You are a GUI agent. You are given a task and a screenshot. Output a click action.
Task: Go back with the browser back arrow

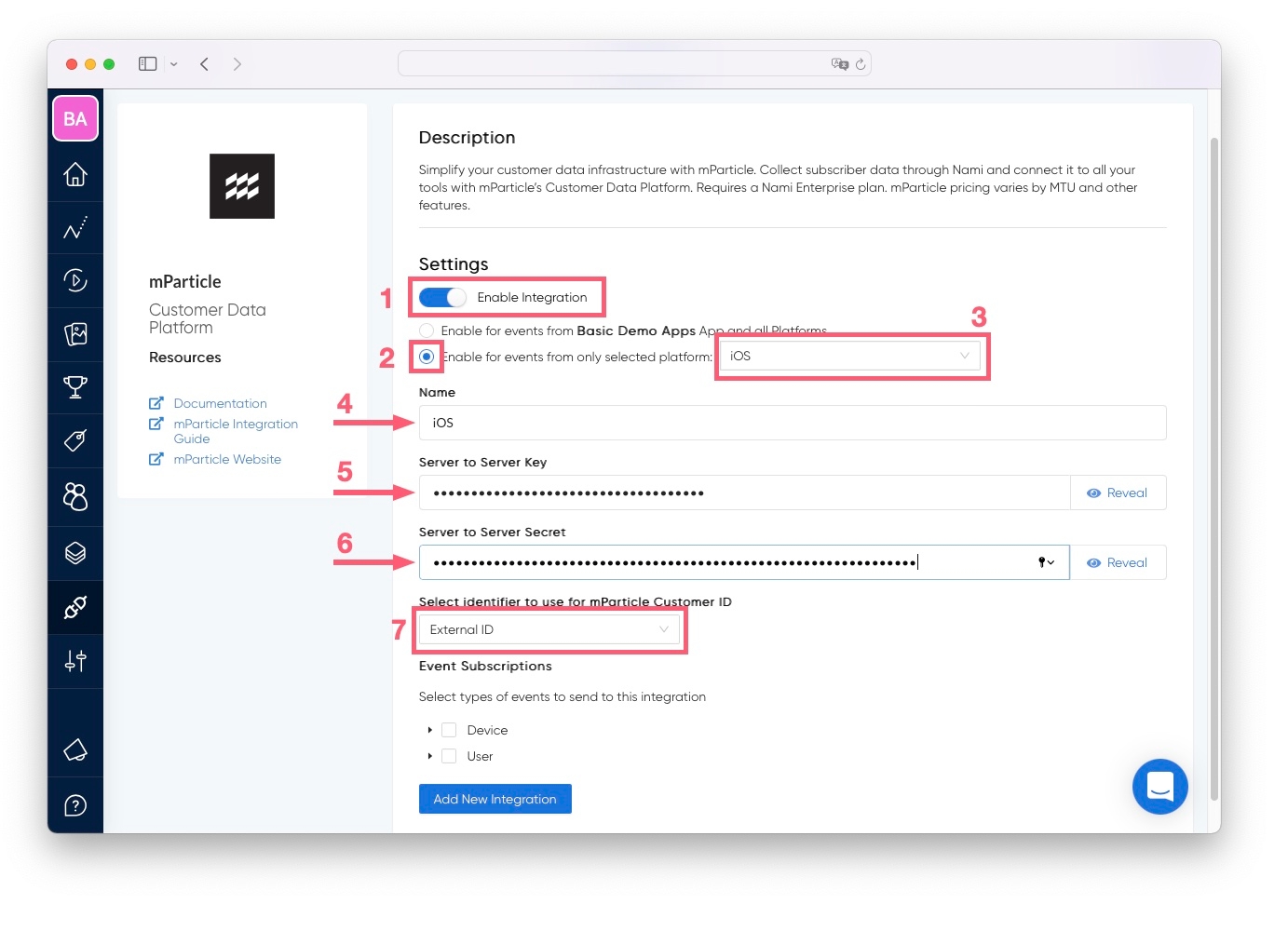click(204, 64)
